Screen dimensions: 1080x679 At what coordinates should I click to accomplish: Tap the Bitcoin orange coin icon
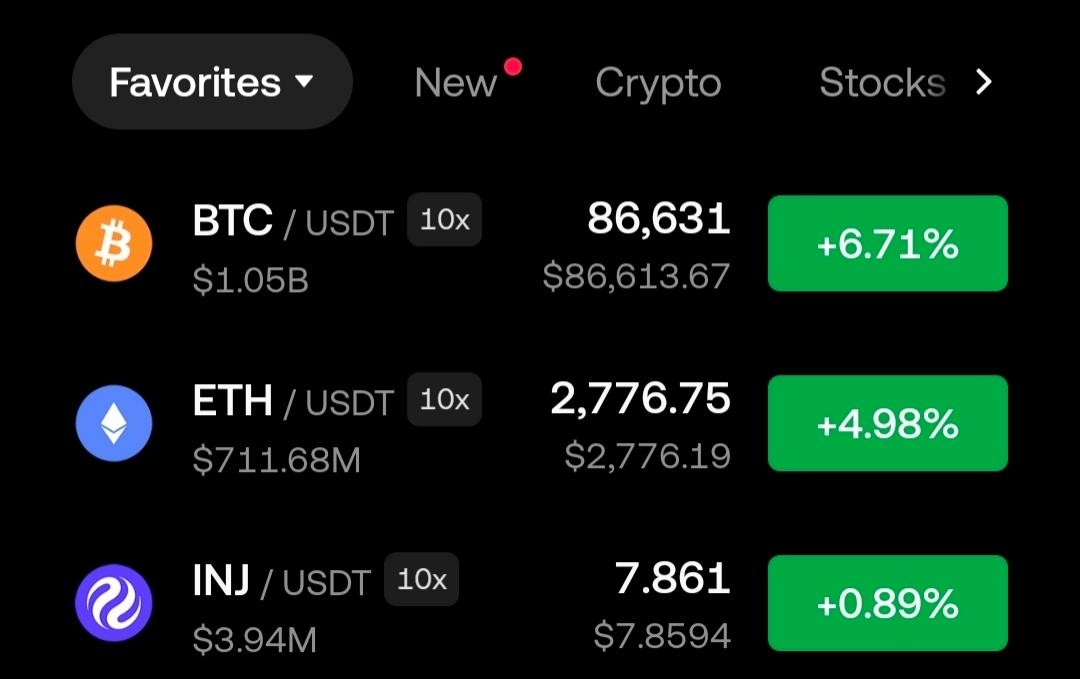[114, 243]
